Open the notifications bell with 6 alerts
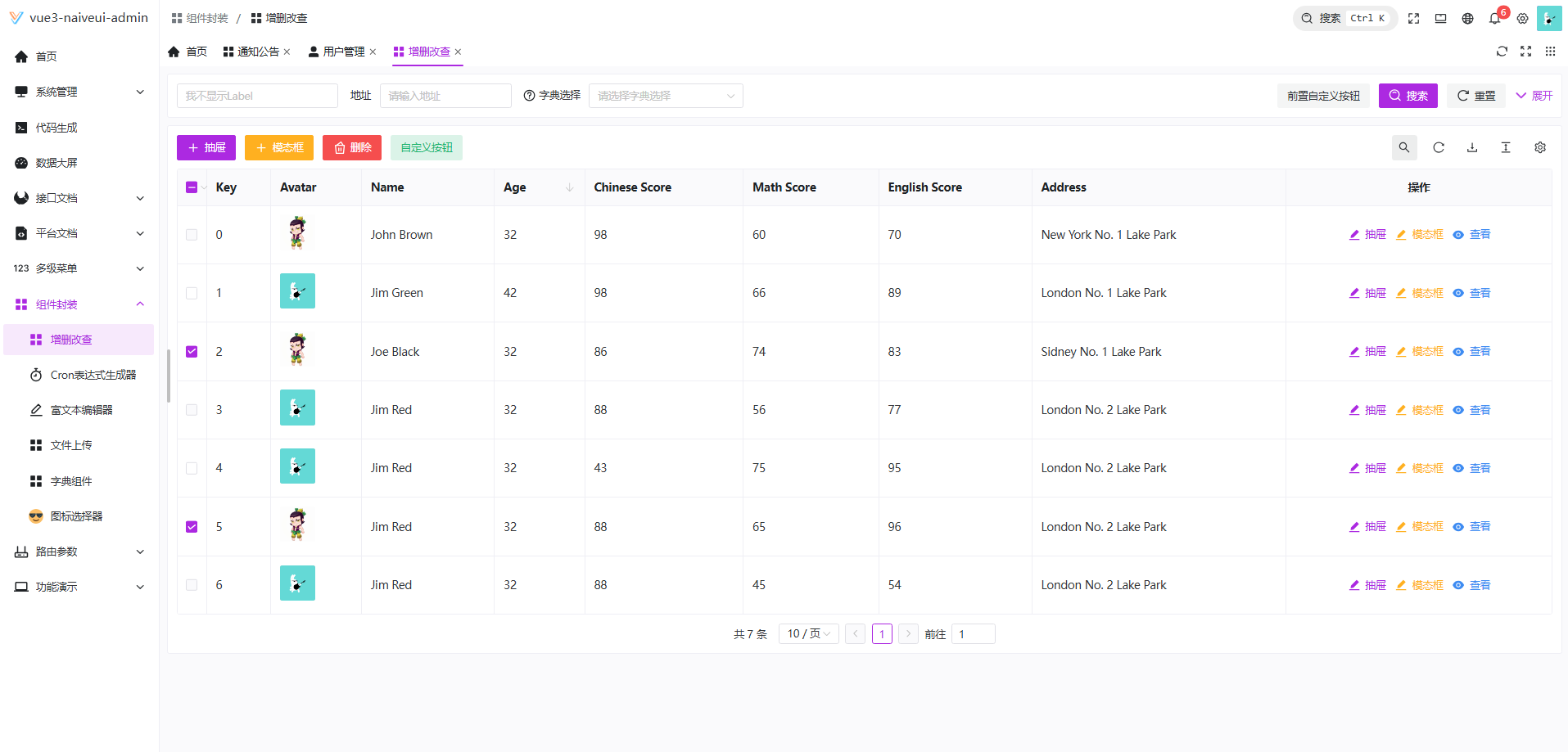Screen dimensions: 1568x752 pos(1494,18)
